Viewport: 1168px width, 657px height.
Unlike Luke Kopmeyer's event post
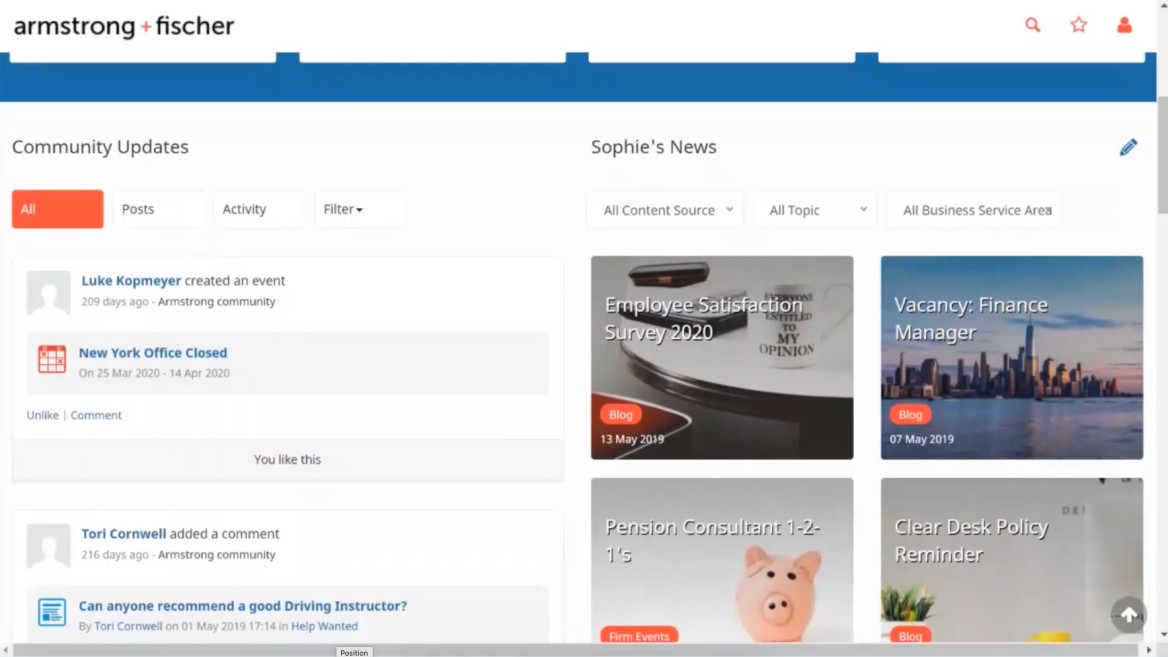42,414
